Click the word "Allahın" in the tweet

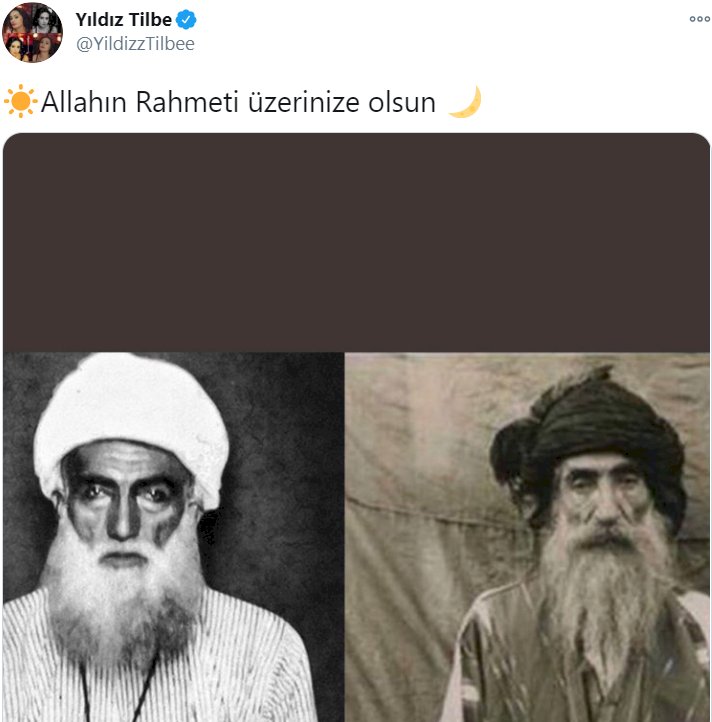[x=84, y=102]
